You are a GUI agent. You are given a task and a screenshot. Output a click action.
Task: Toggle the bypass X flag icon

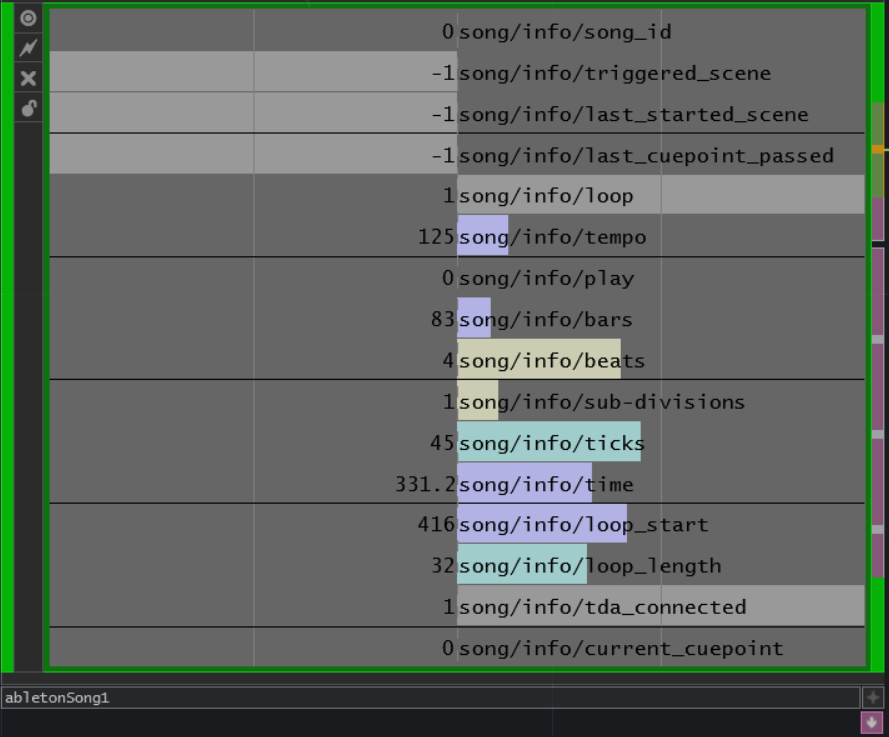coord(28,78)
